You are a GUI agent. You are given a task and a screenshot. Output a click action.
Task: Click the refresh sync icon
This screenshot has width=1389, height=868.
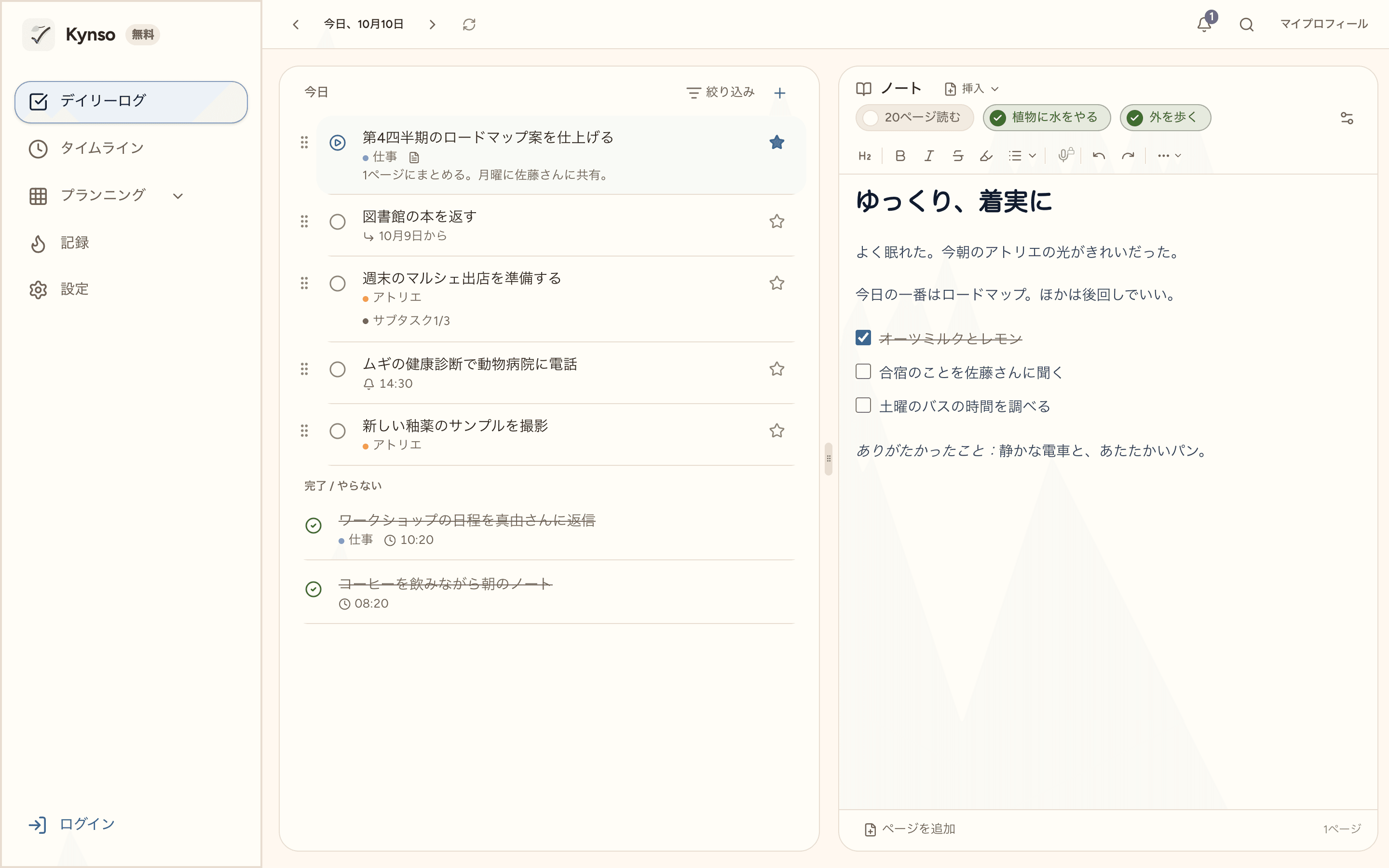[x=469, y=24]
